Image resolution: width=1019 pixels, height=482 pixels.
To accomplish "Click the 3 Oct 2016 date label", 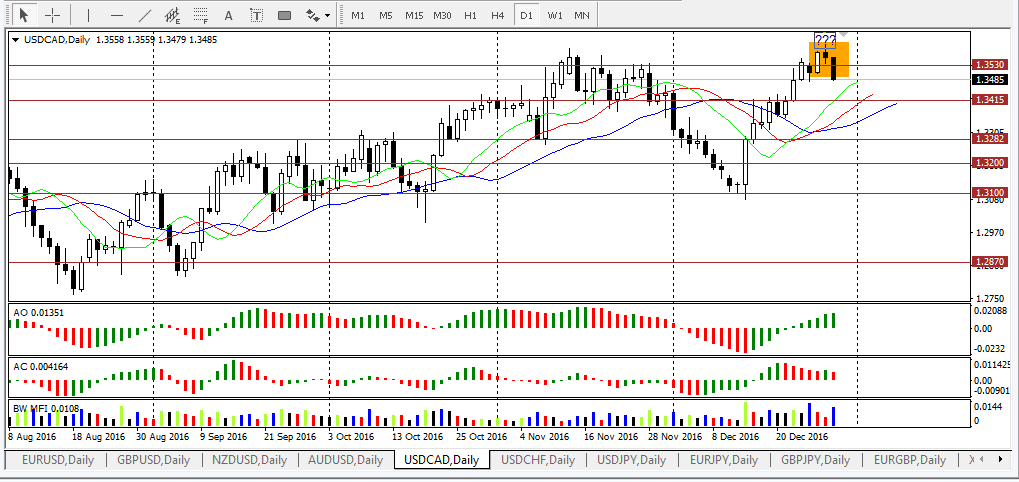I will pos(352,436).
